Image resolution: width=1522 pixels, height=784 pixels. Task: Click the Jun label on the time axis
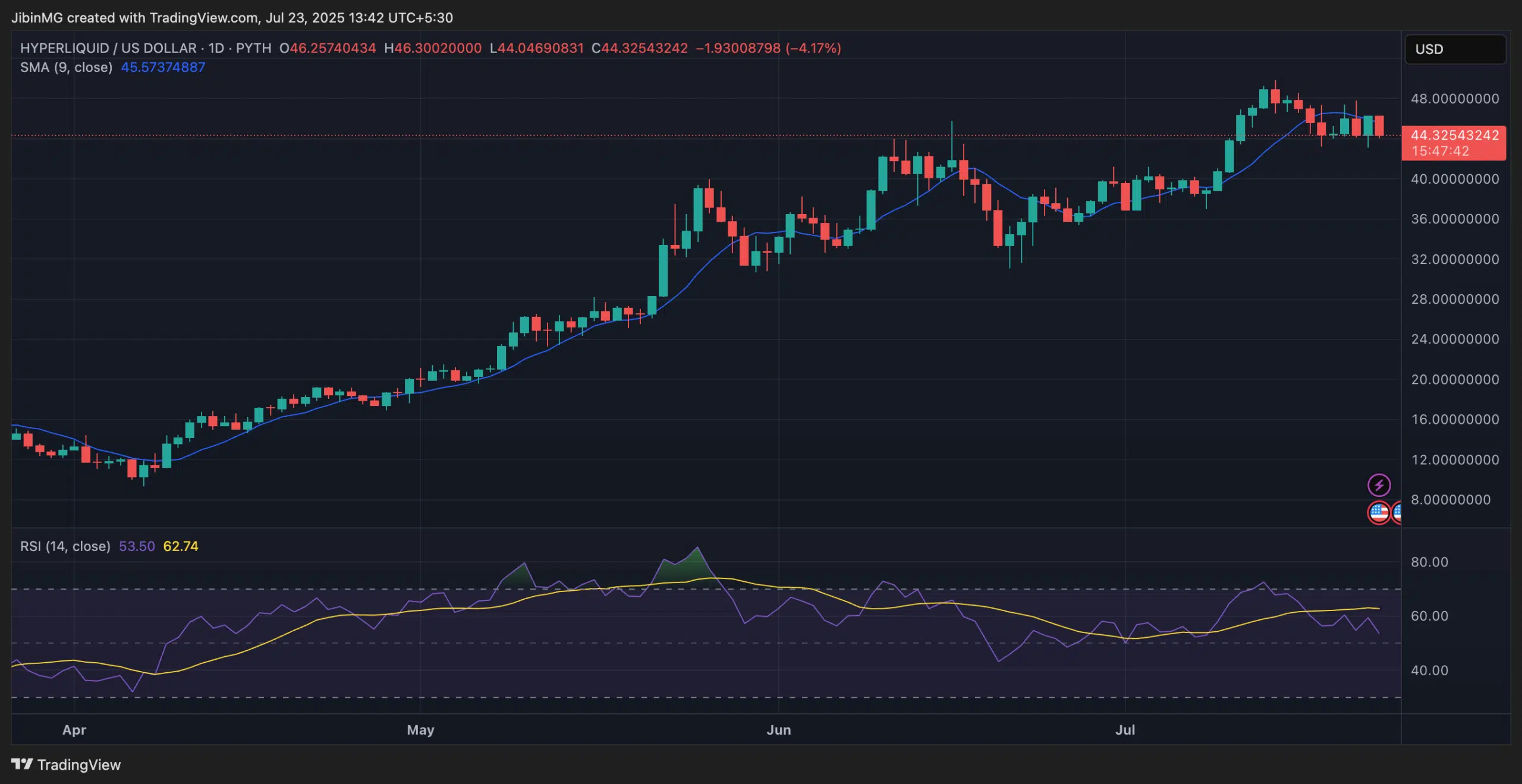tap(779, 730)
